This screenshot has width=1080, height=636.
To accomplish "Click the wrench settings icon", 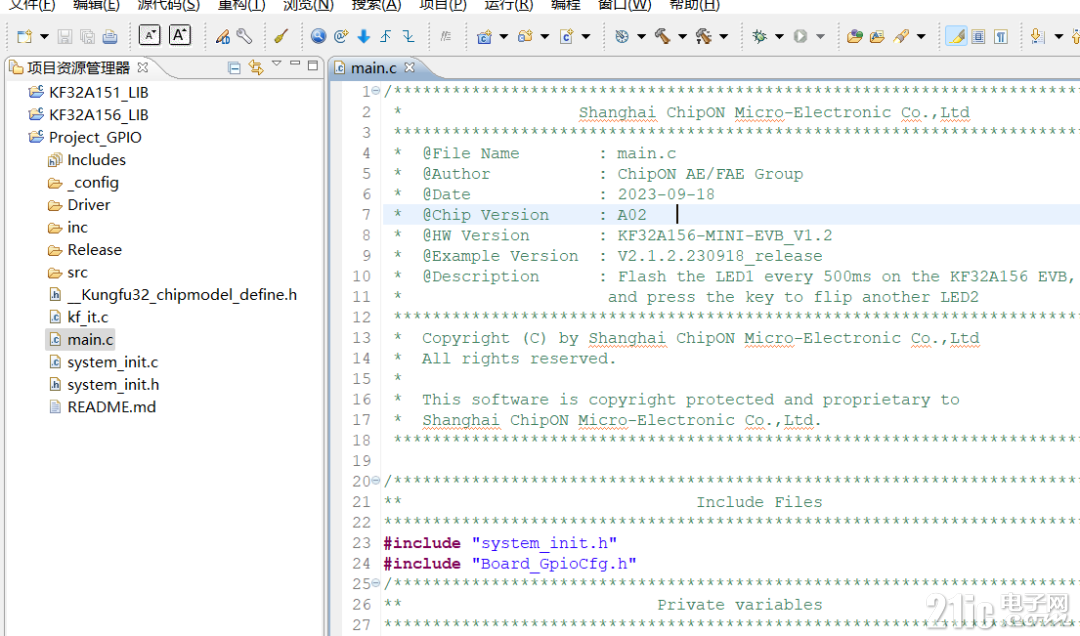I will point(245,37).
